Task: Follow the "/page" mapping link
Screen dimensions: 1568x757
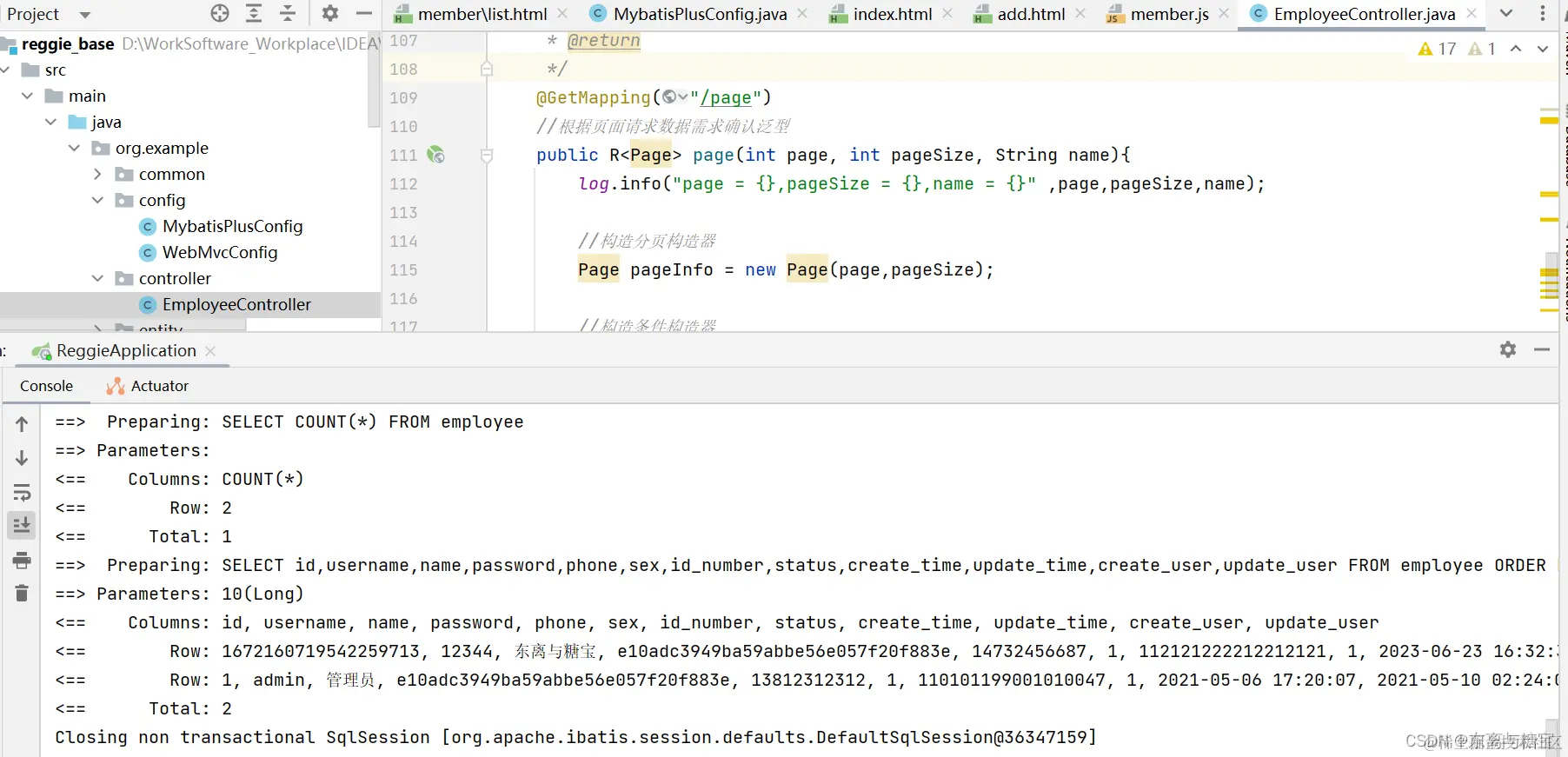Action: 726,97
